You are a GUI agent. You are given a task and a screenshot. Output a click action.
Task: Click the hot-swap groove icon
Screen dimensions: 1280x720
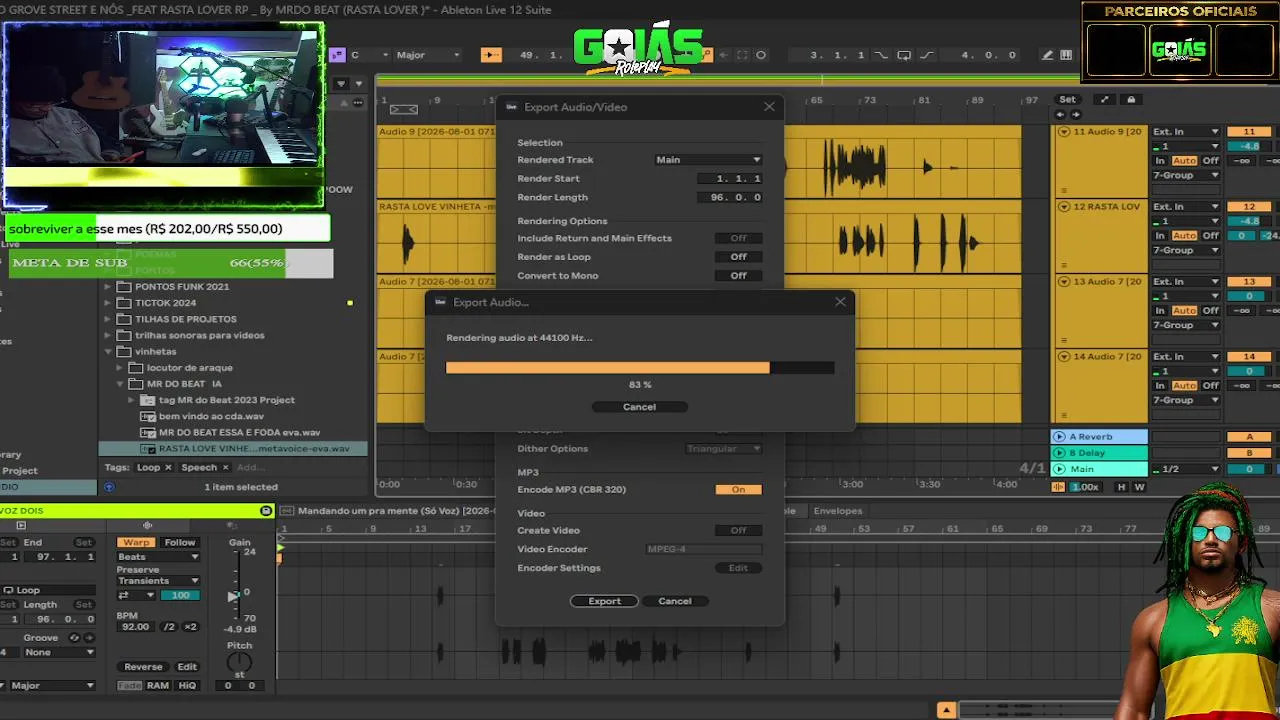74,637
